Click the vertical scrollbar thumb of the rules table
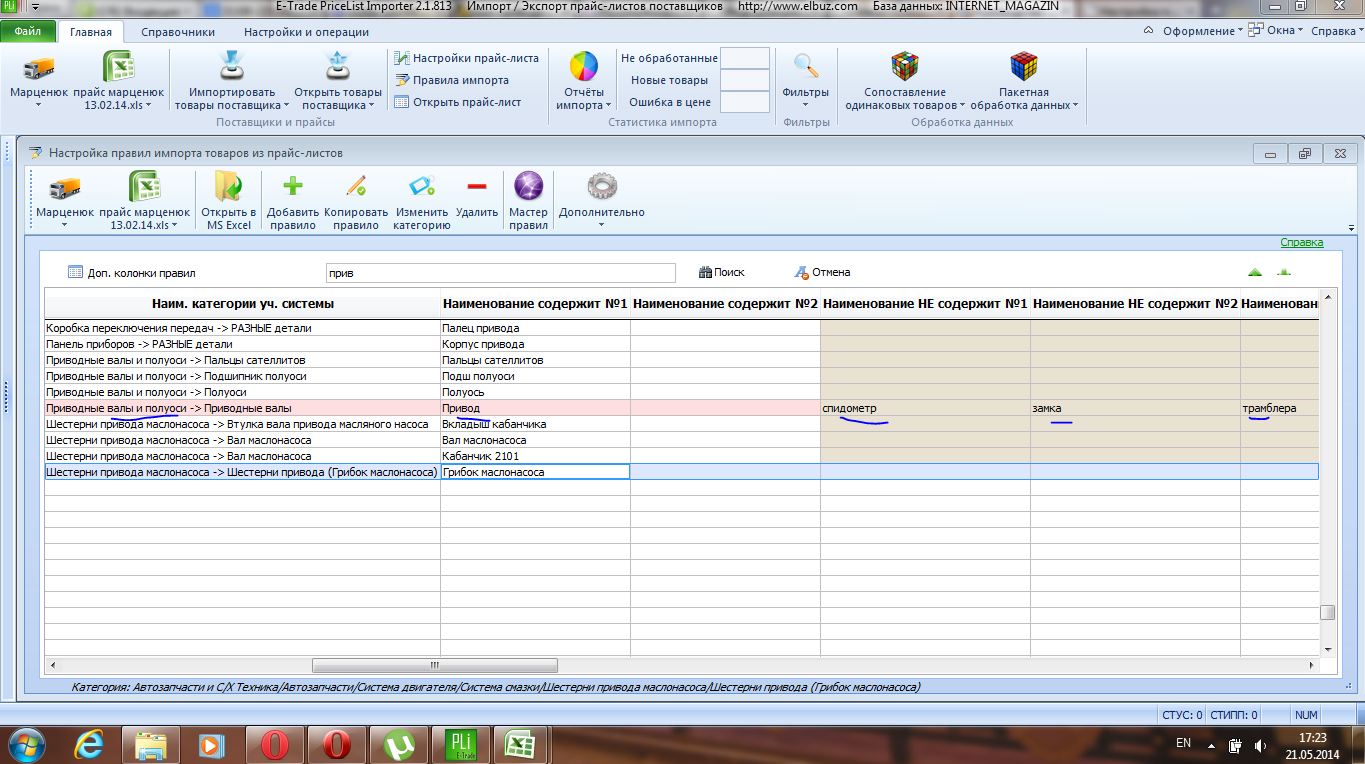 [1327, 613]
